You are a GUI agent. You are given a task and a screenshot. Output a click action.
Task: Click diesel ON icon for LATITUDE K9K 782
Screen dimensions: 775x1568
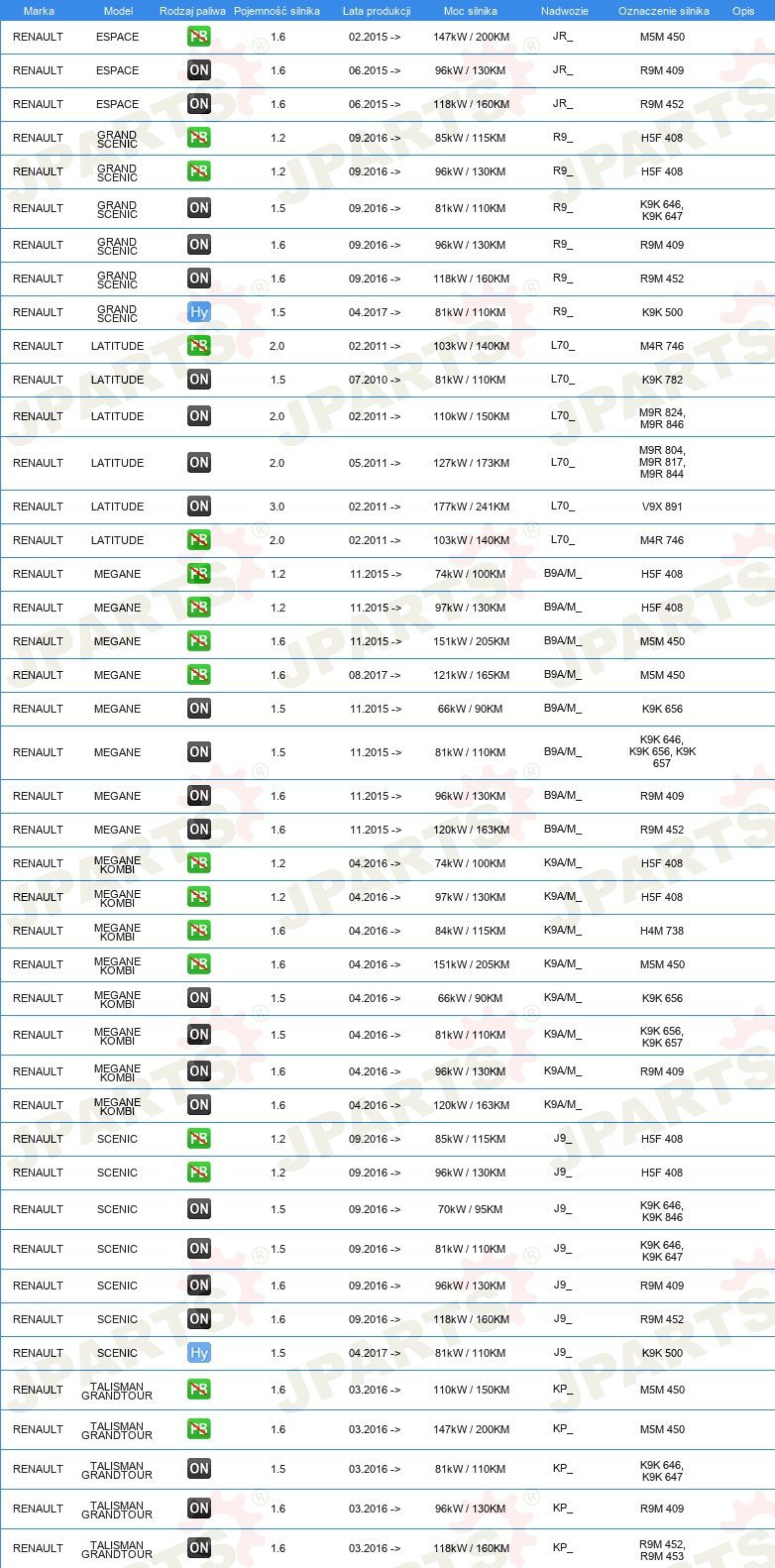(x=199, y=380)
